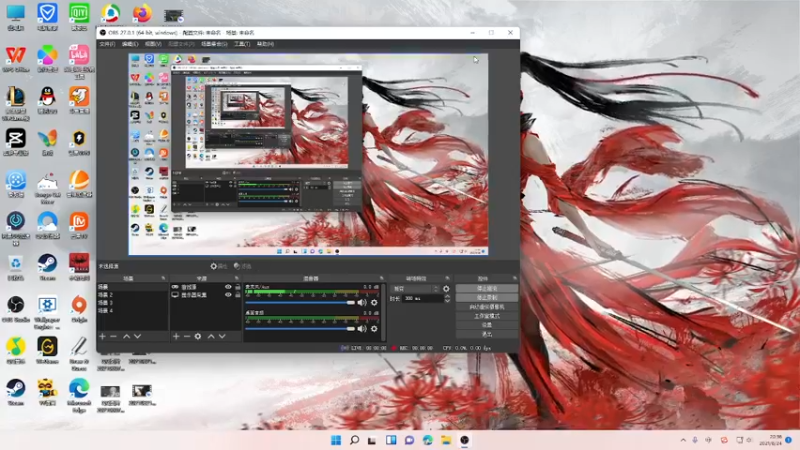Adjust the Mic/Aux volume slider
800x450 pixels.
[300, 303]
